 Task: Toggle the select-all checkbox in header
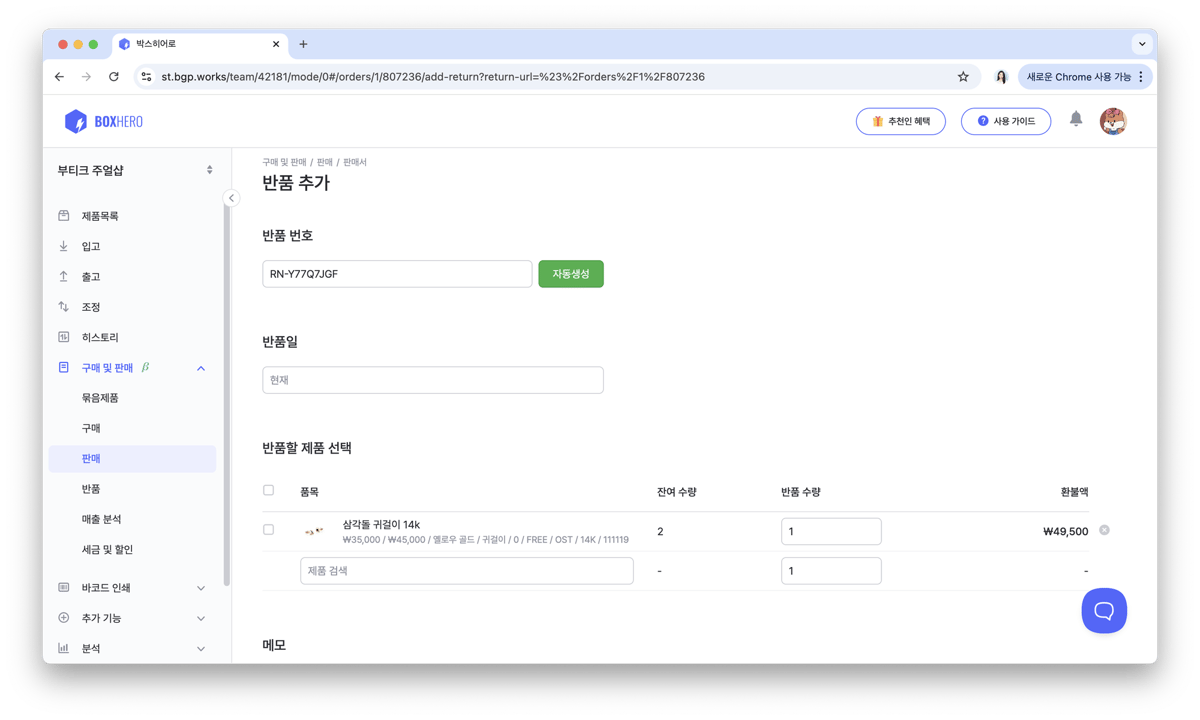coord(268,490)
